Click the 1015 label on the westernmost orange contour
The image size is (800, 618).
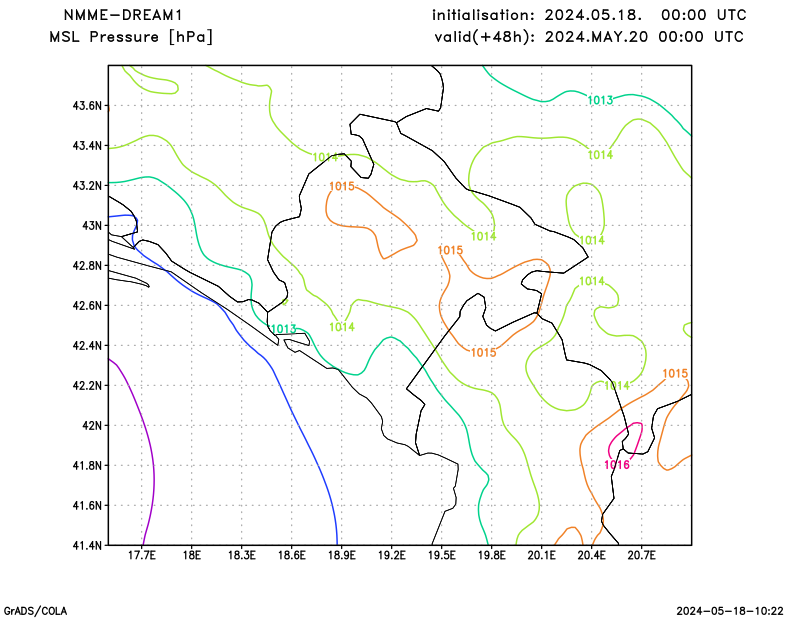[342, 186]
